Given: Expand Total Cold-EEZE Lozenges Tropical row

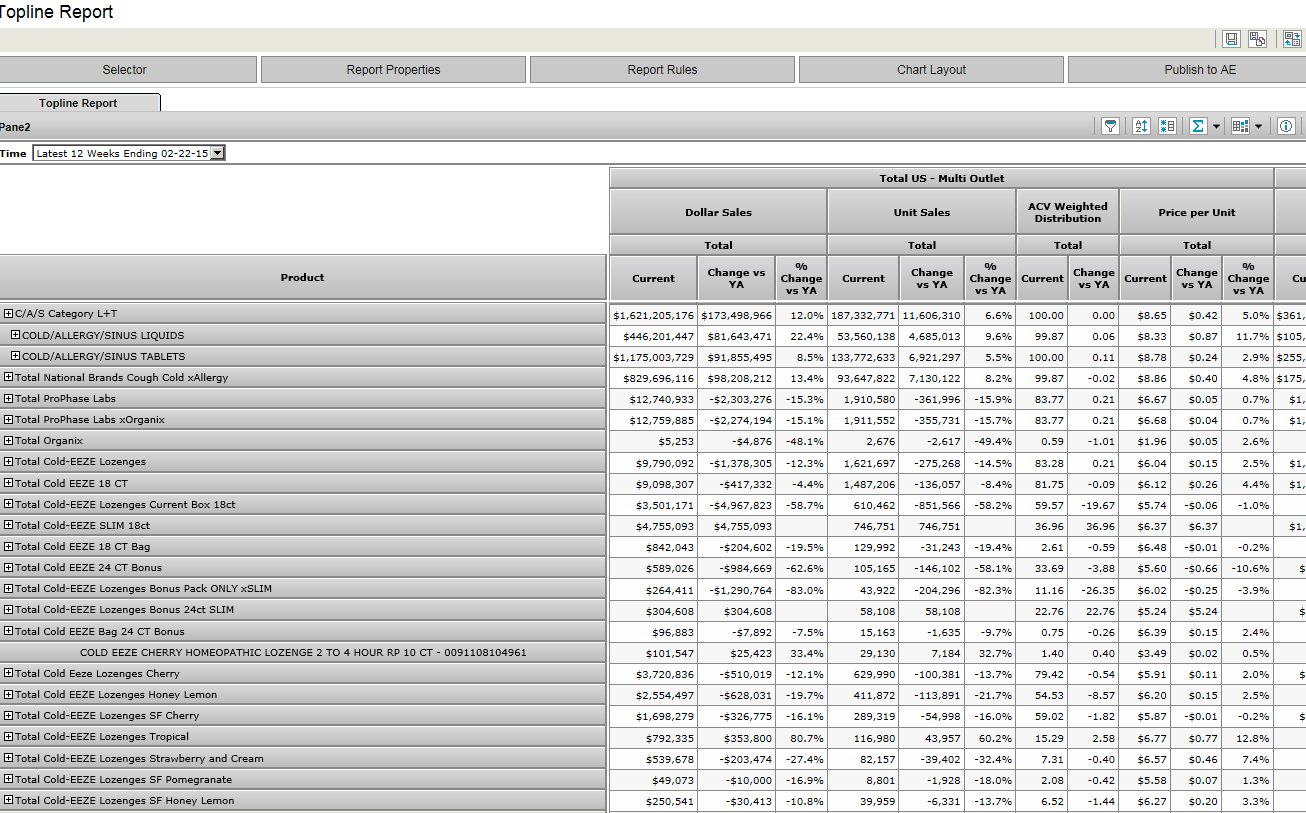Looking at the screenshot, I should 9,736.
